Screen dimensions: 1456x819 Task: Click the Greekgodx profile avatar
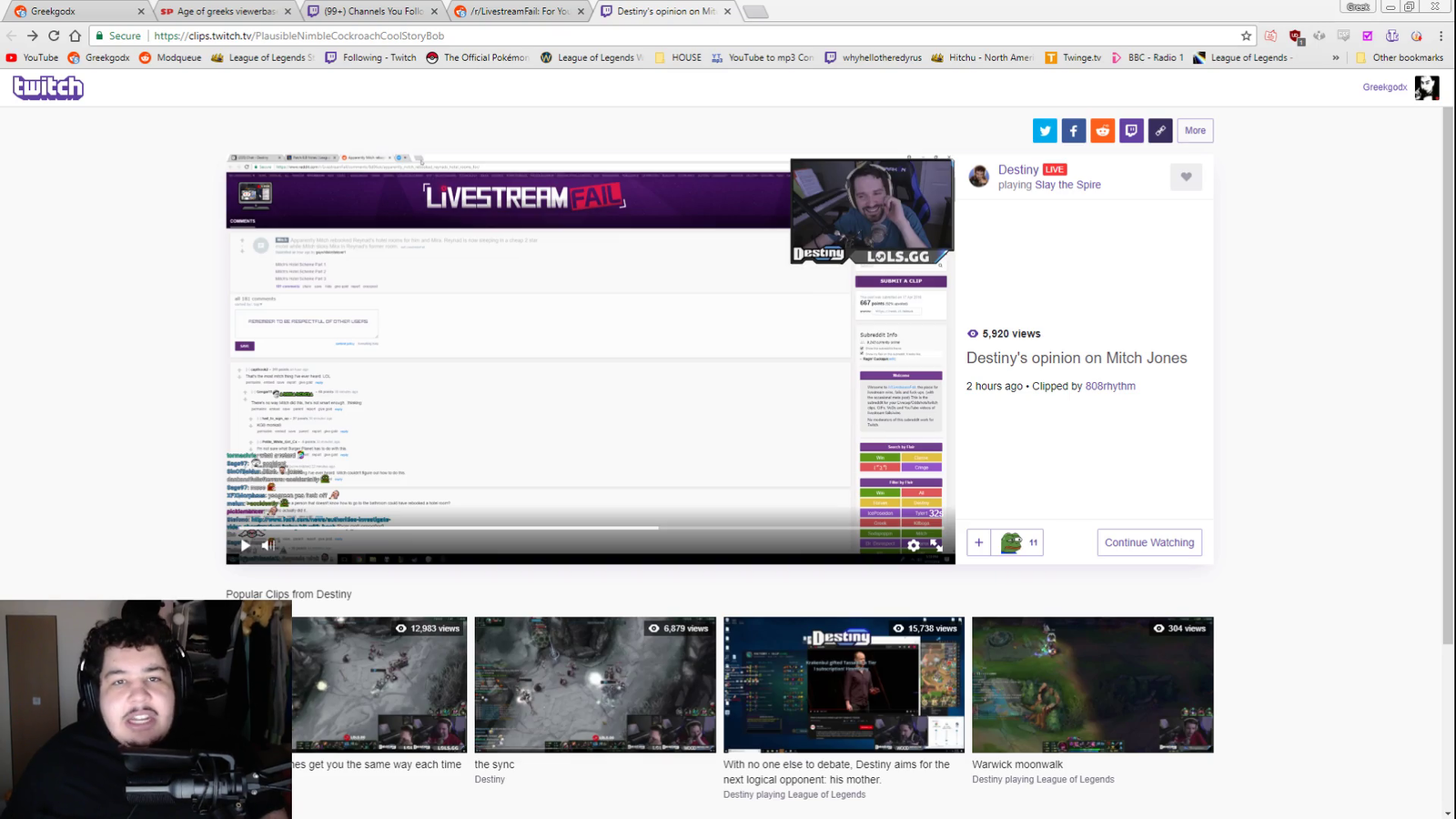[x=1427, y=87]
